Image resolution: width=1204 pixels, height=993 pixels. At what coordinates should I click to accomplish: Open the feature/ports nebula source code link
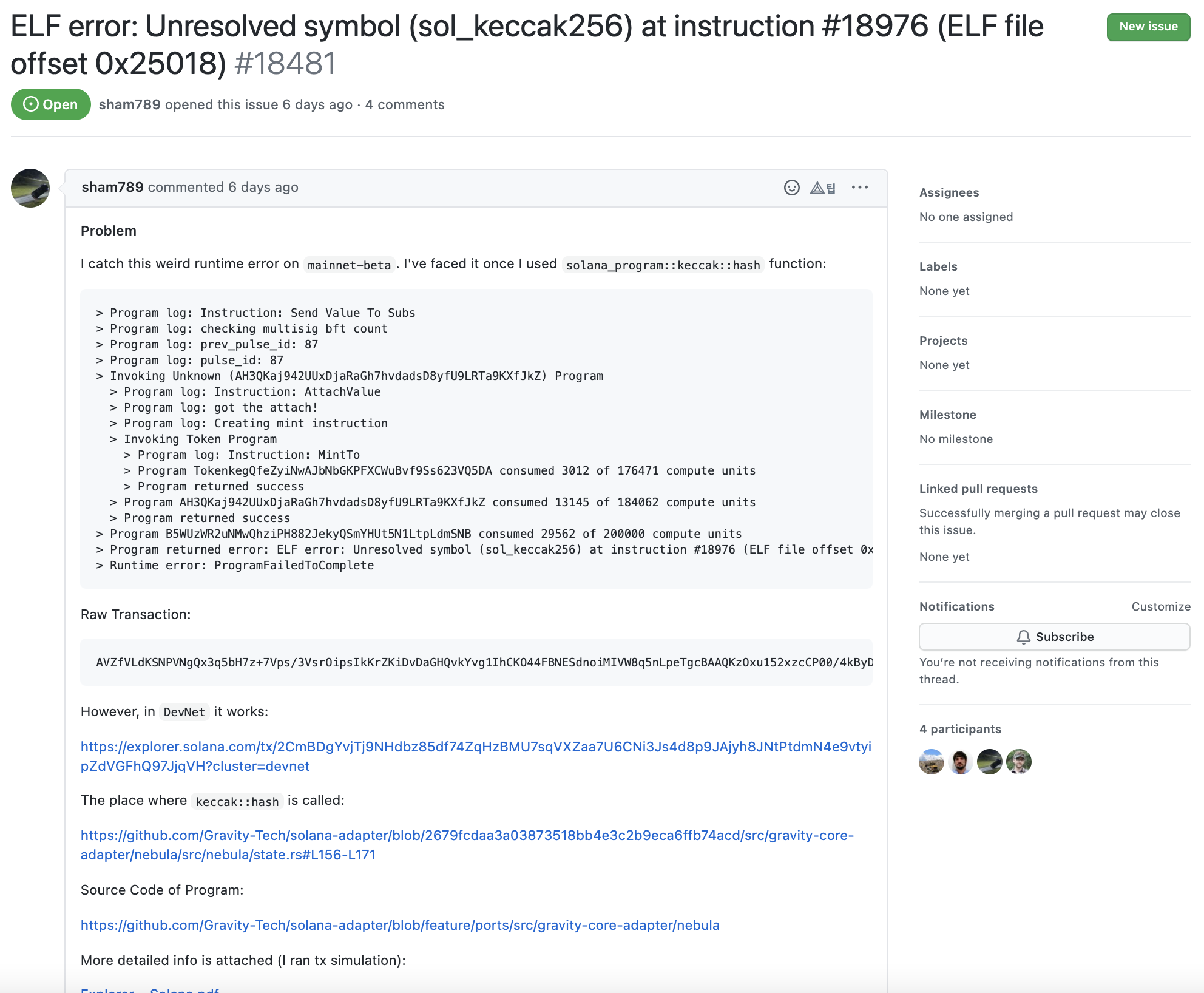click(x=400, y=925)
